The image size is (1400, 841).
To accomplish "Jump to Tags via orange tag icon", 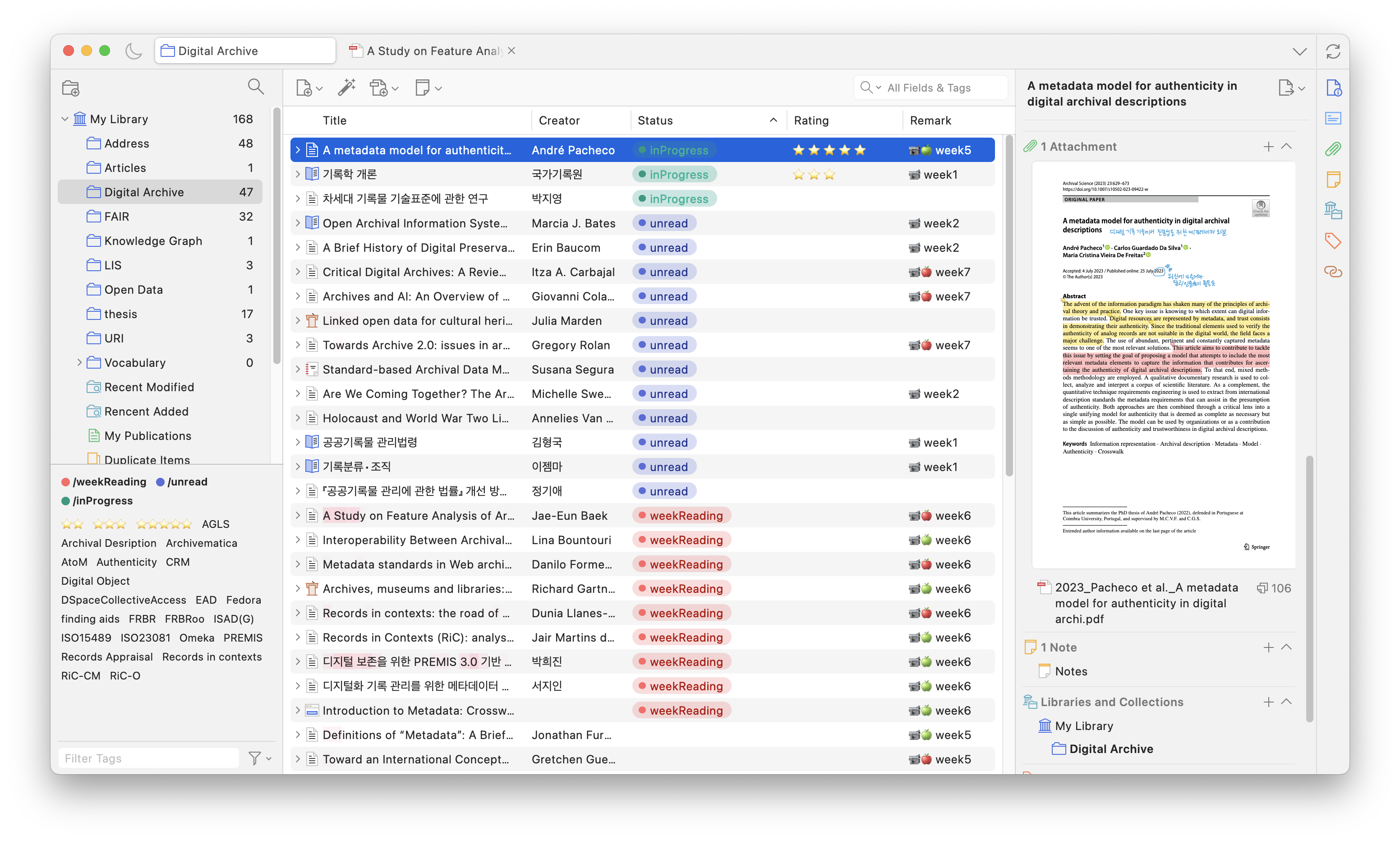I will [1333, 241].
